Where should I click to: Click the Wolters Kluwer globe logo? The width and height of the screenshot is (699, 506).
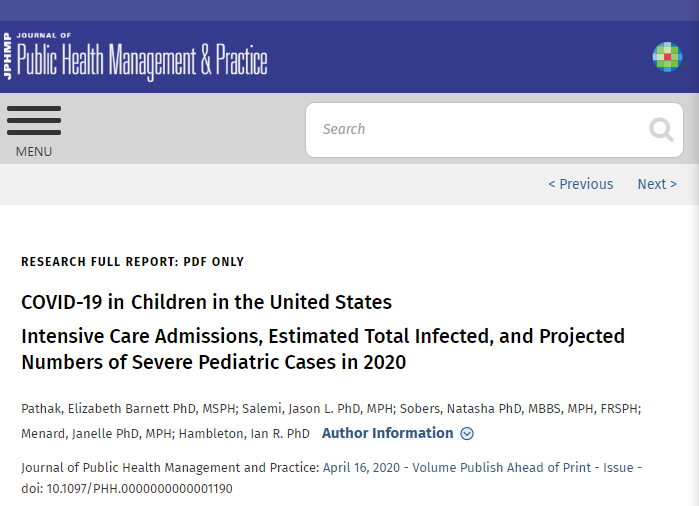pos(668,57)
